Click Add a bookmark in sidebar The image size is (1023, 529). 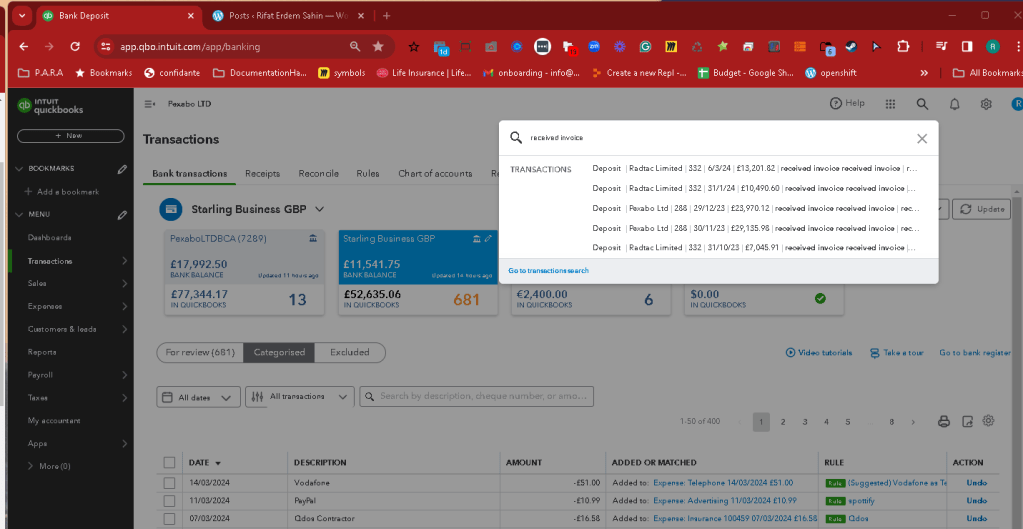coord(62,192)
